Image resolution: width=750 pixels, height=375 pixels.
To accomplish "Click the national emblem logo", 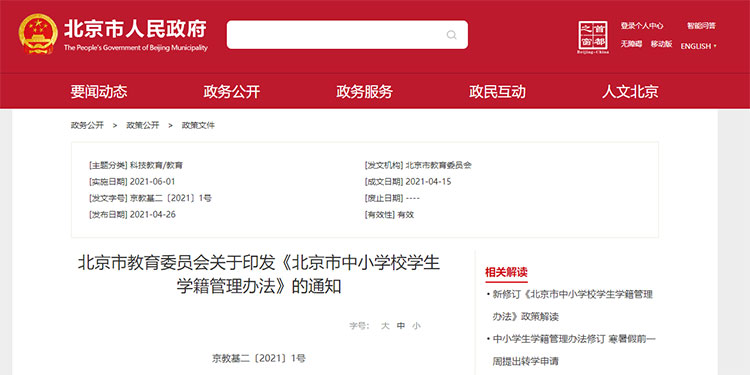I will [x=38, y=34].
